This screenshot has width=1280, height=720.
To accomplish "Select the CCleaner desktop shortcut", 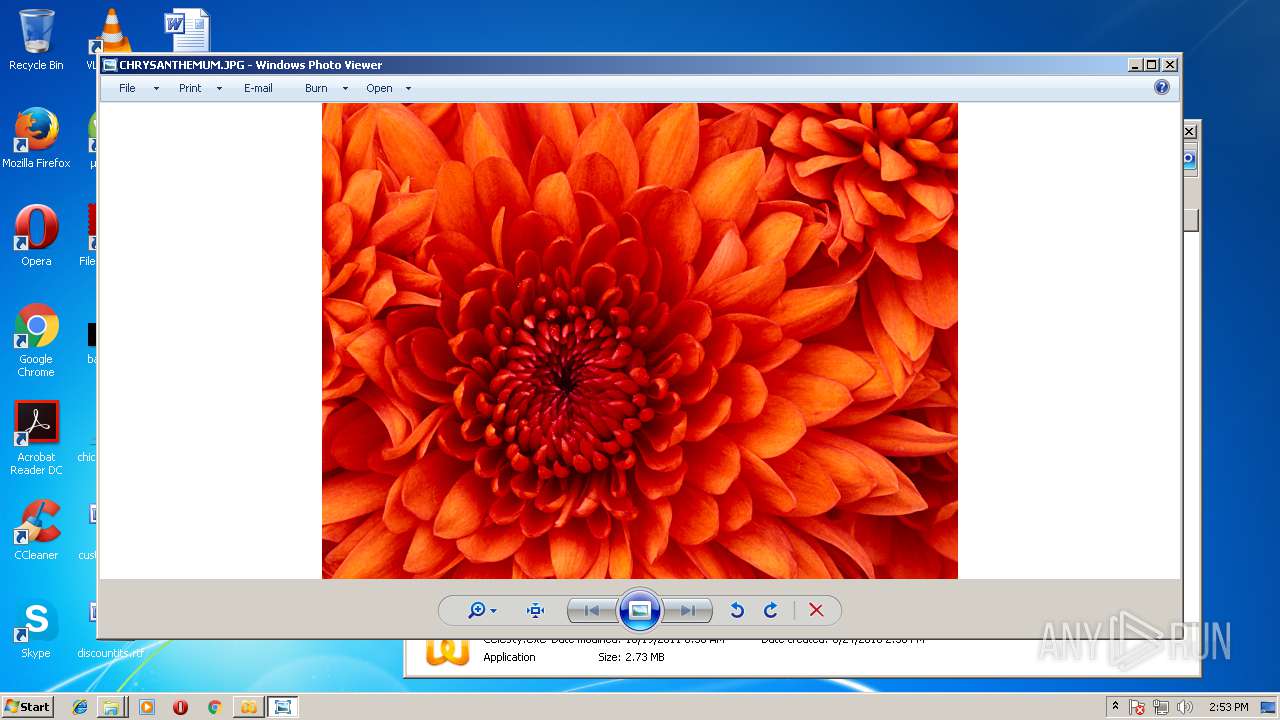I will [36, 530].
